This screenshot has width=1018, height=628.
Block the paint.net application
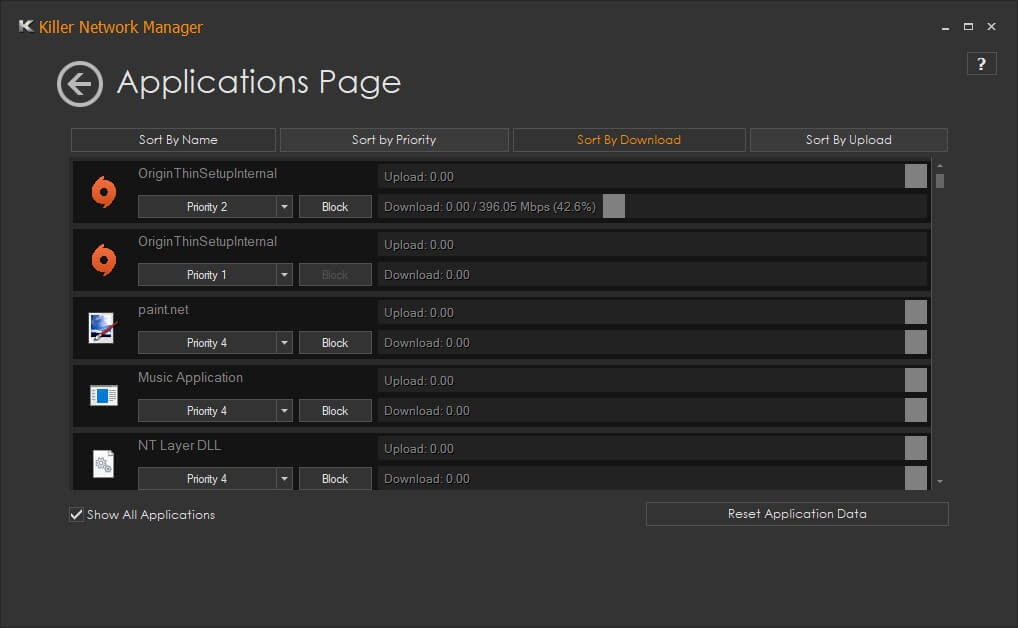335,343
